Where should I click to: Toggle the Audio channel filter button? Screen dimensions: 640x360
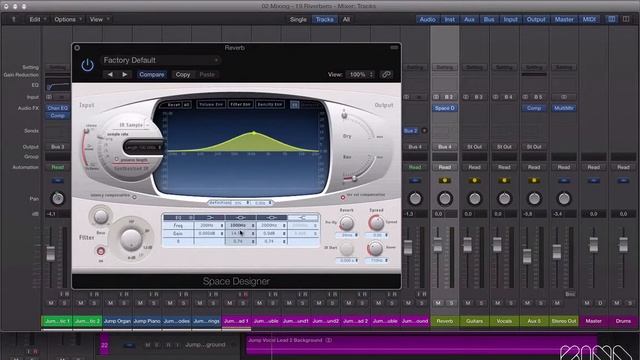click(x=427, y=19)
